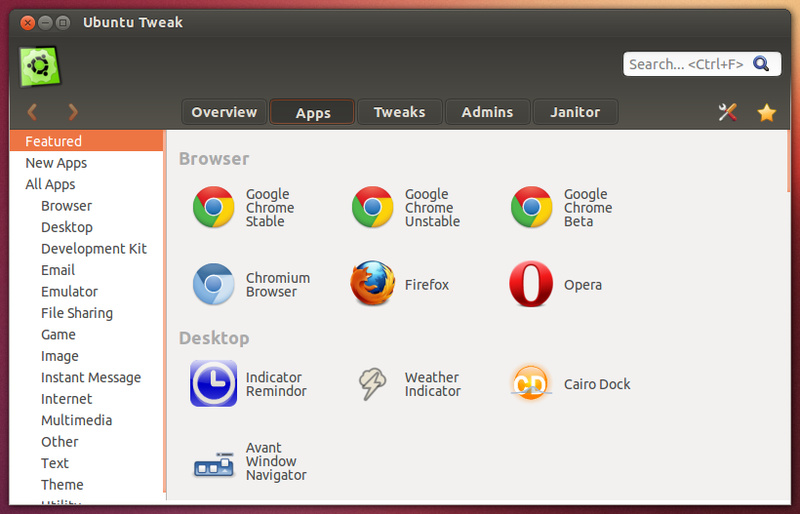Screen dimensions: 800x514
Task: Open Avant Window Navigator icon
Action: [x=214, y=464]
